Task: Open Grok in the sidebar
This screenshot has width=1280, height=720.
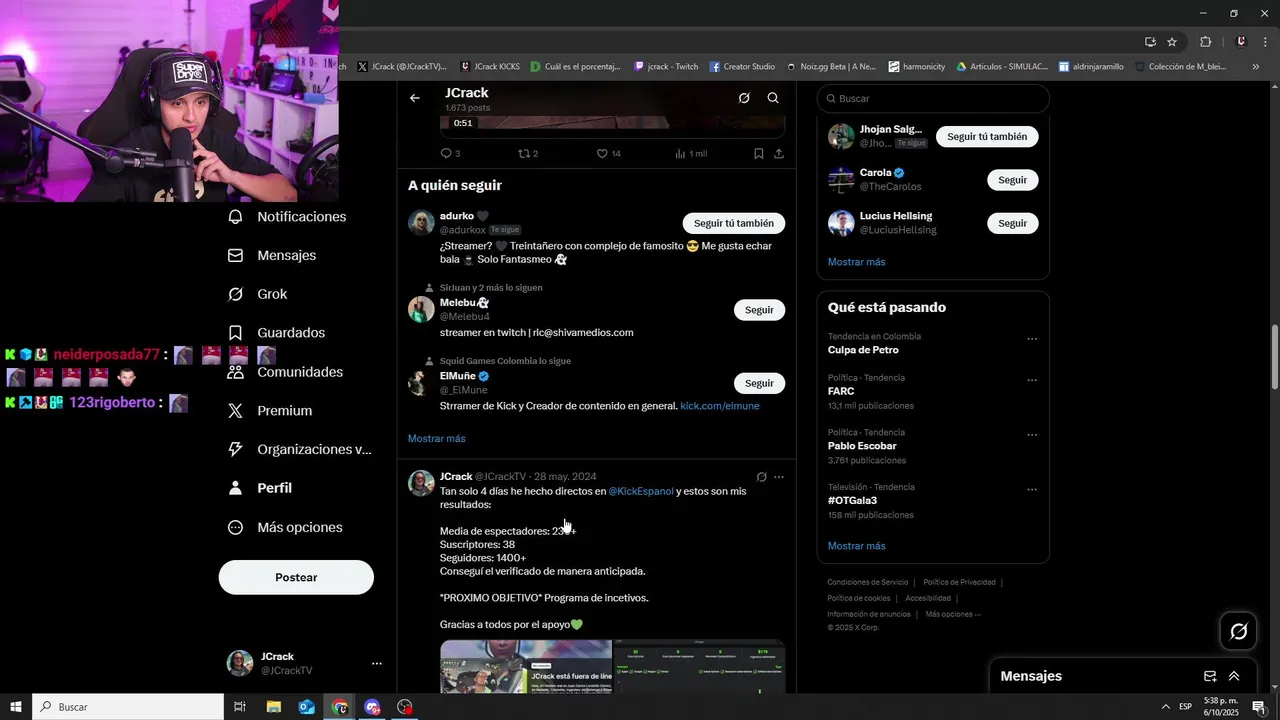Action: (x=257, y=294)
